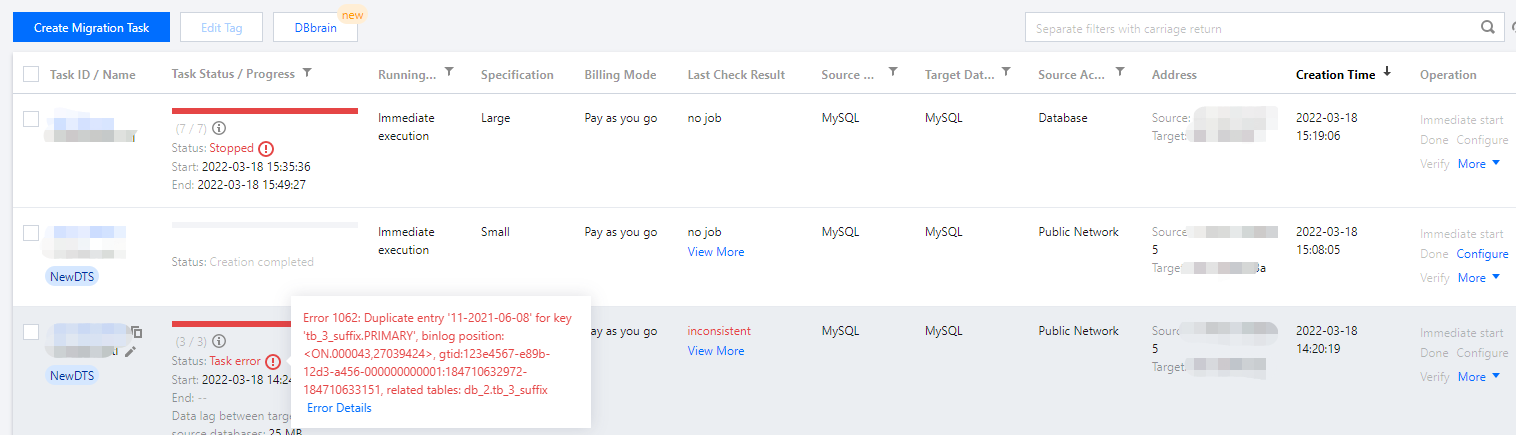The height and width of the screenshot is (435, 1516).
Task: Open the More menu for second task
Action: (1479, 278)
